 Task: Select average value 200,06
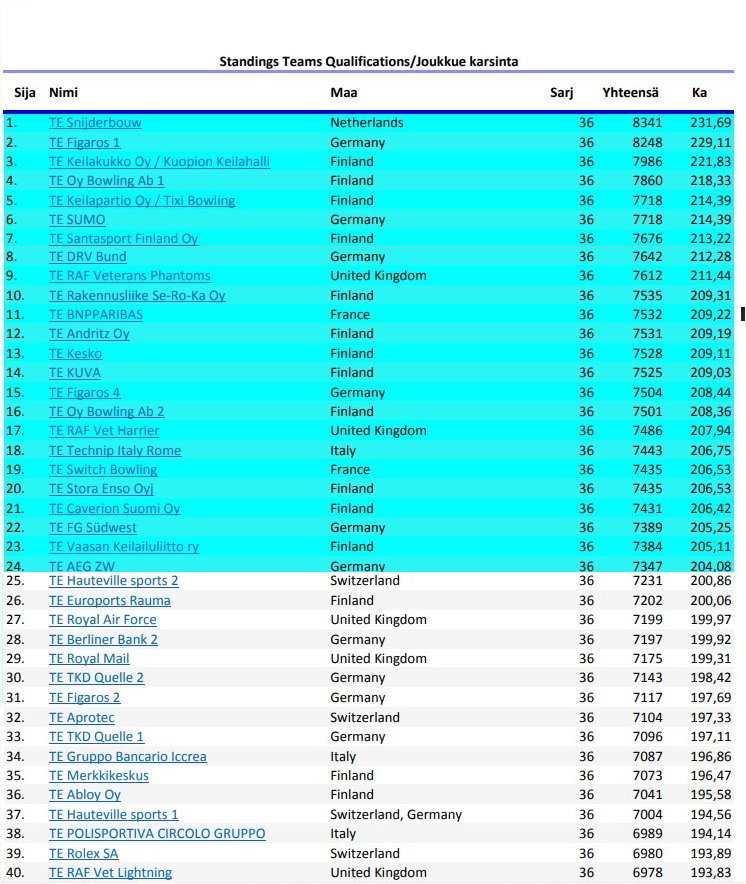[710, 601]
